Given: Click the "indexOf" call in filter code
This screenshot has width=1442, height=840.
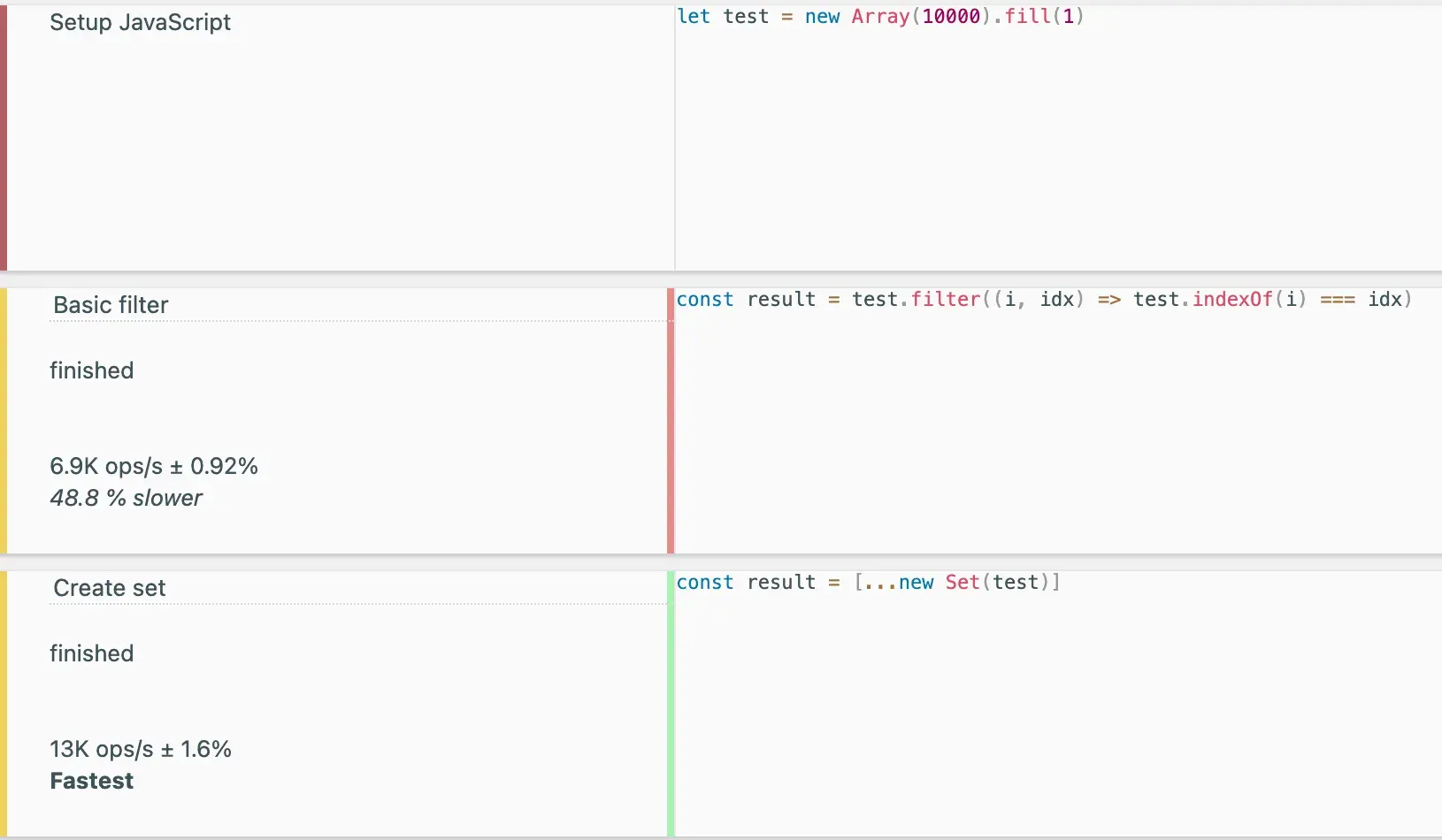Looking at the screenshot, I should tap(1231, 300).
